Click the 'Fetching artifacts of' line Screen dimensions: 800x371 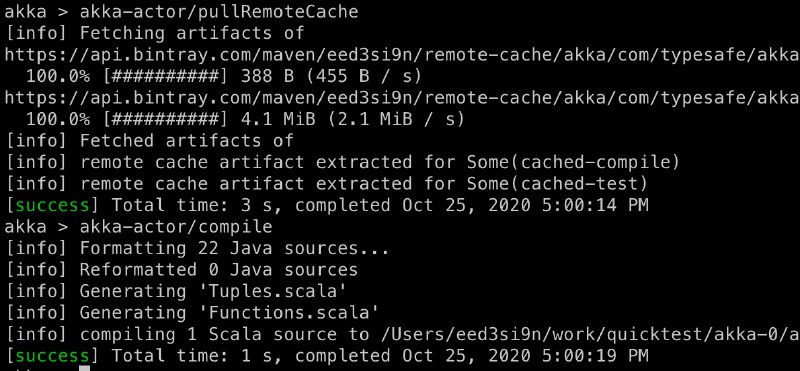(x=192, y=33)
